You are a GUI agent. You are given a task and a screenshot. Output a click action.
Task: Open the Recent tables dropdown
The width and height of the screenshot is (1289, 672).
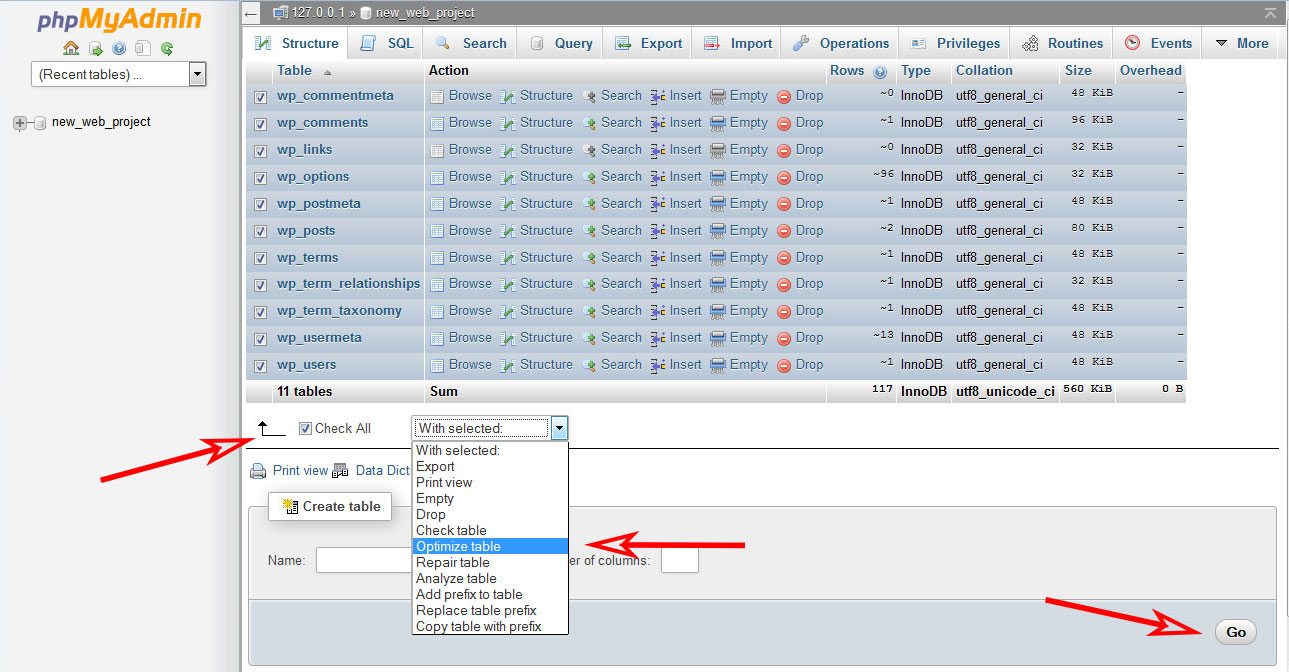click(197, 73)
